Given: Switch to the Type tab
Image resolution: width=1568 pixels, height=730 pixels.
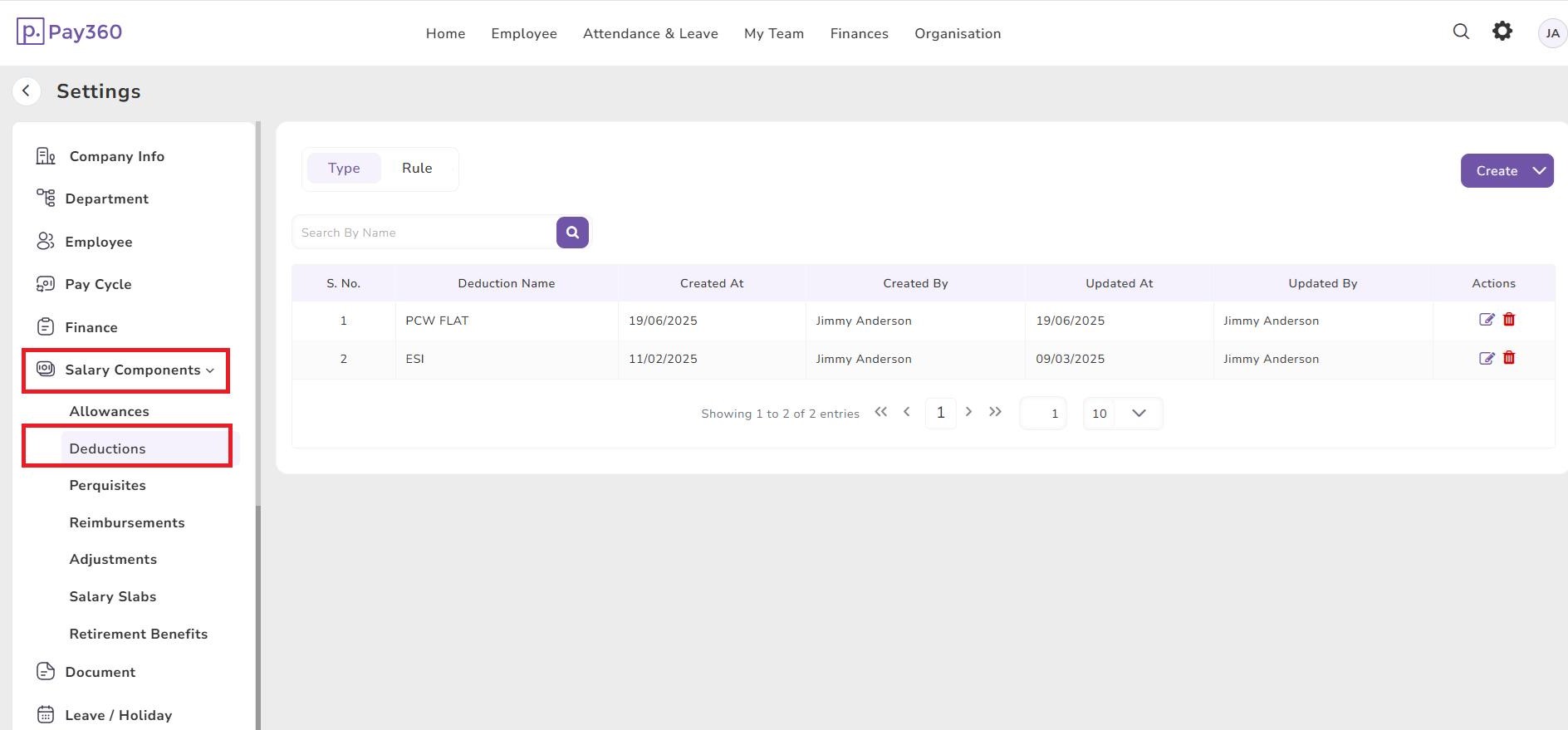Looking at the screenshot, I should (344, 169).
